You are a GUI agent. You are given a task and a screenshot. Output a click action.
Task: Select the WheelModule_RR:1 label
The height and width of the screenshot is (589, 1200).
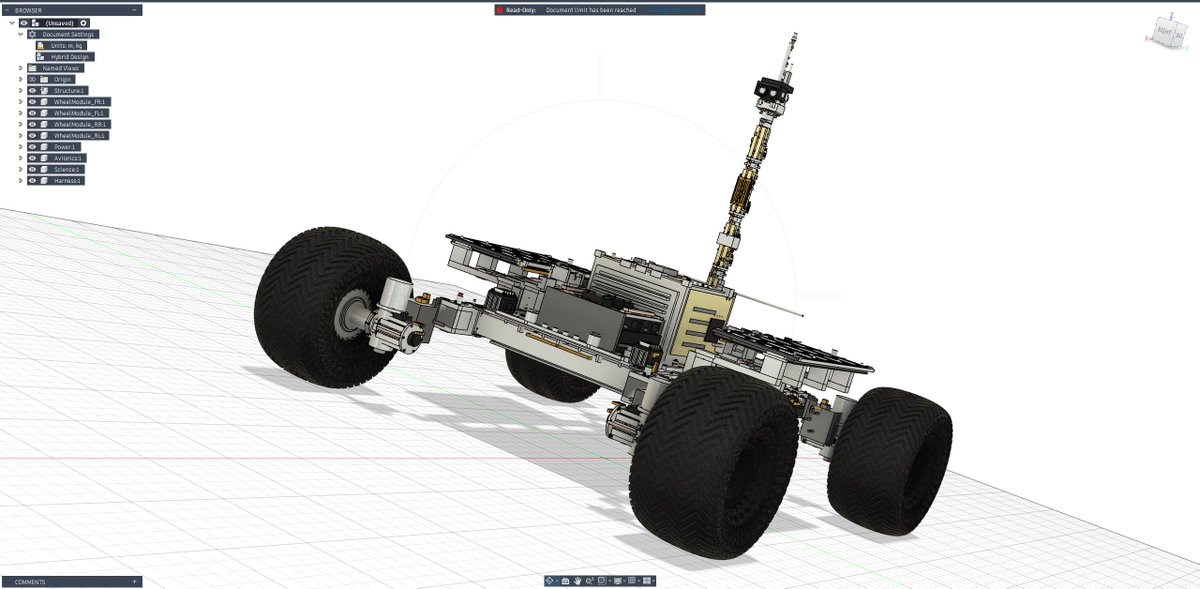[x=80, y=124]
